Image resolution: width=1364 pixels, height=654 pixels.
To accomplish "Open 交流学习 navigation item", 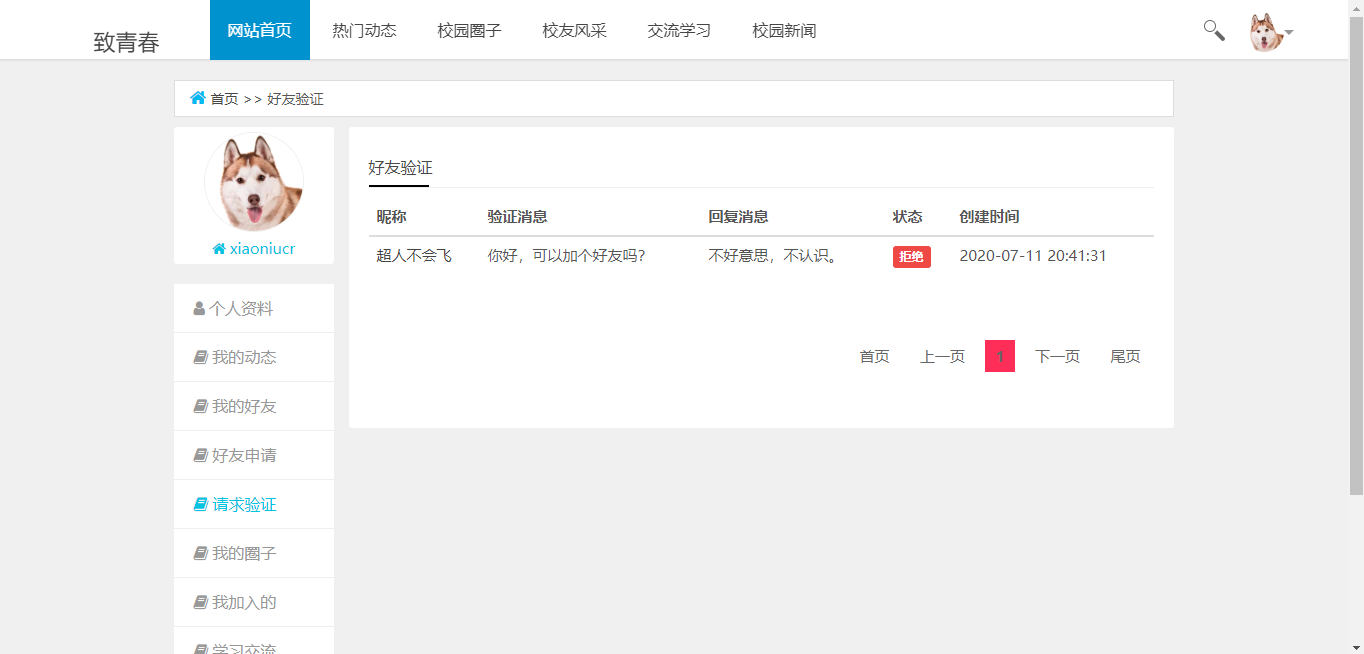I will 679,30.
